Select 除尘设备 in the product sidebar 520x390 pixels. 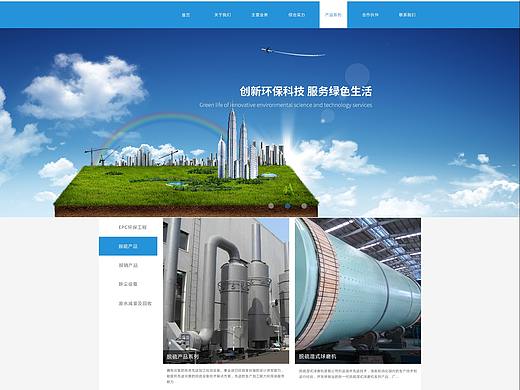click(128, 284)
